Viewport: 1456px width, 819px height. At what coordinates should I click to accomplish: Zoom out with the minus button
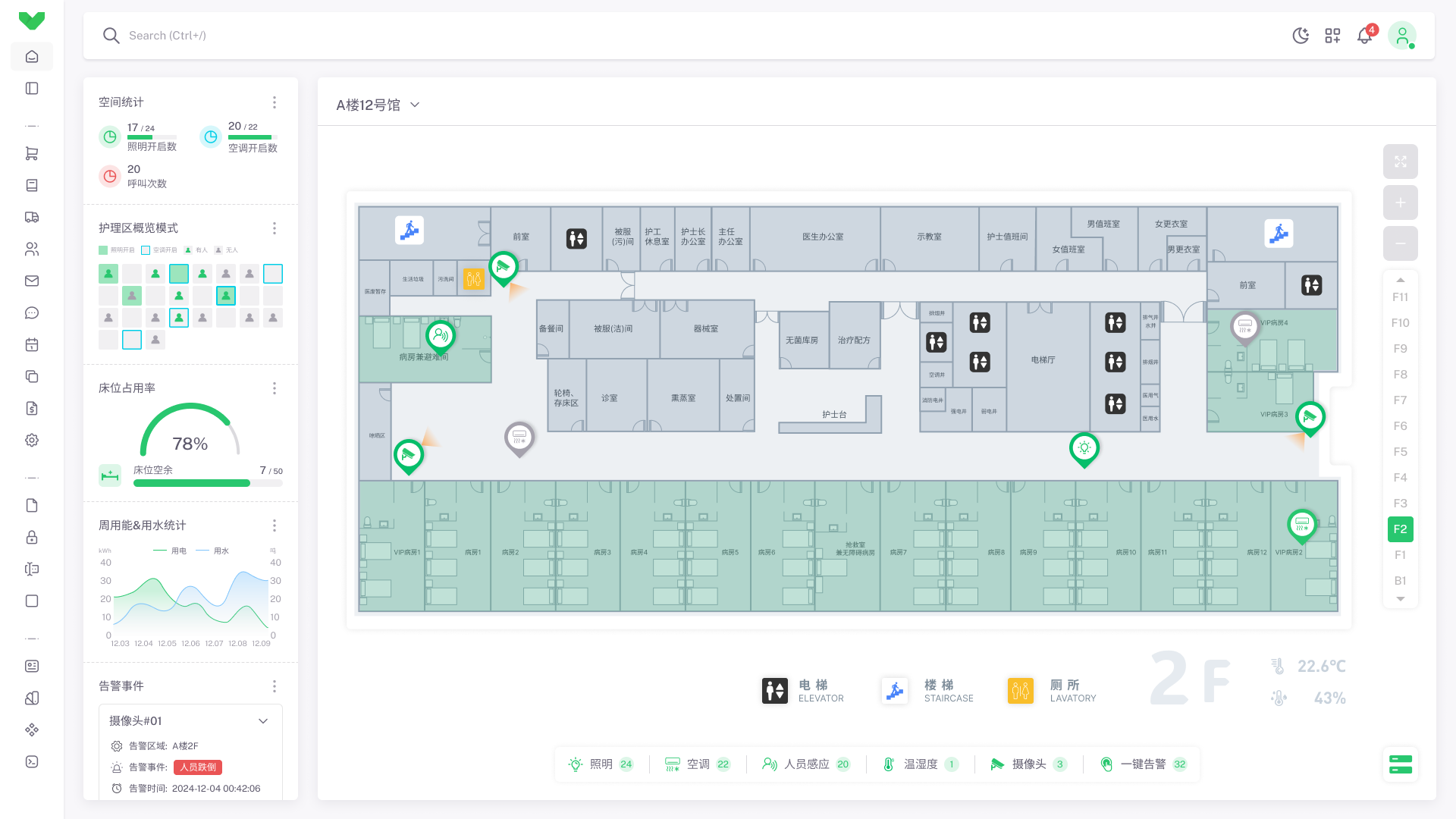coord(1400,243)
